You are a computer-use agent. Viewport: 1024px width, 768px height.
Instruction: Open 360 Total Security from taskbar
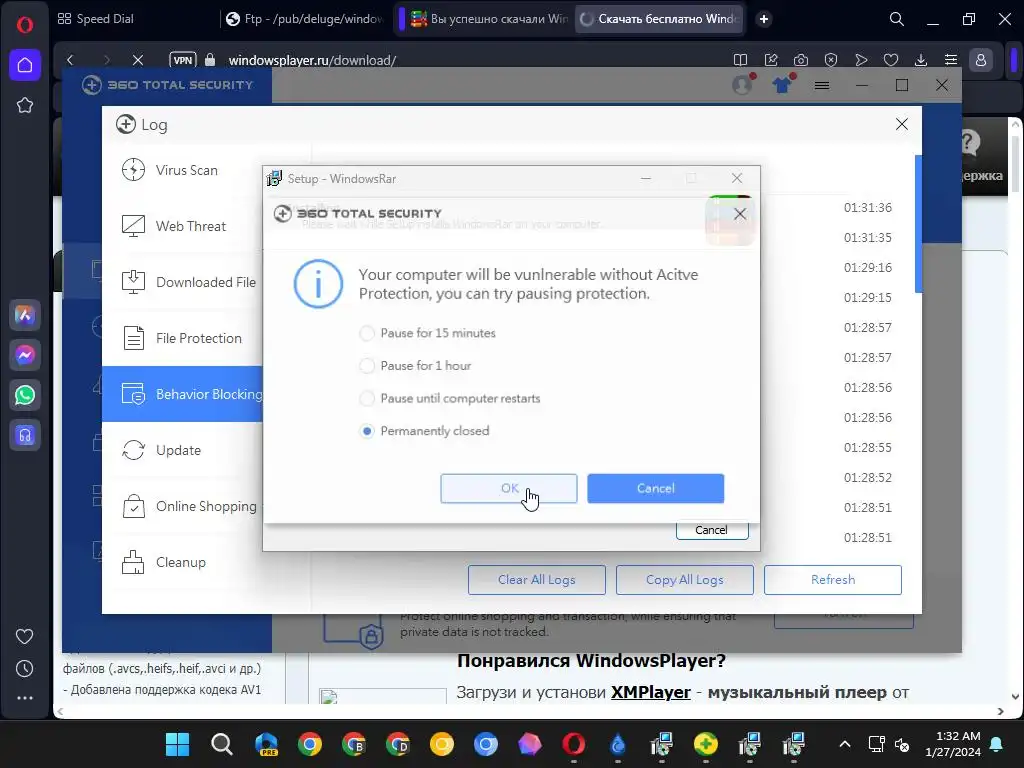pyautogui.click(x=706, y=744)
